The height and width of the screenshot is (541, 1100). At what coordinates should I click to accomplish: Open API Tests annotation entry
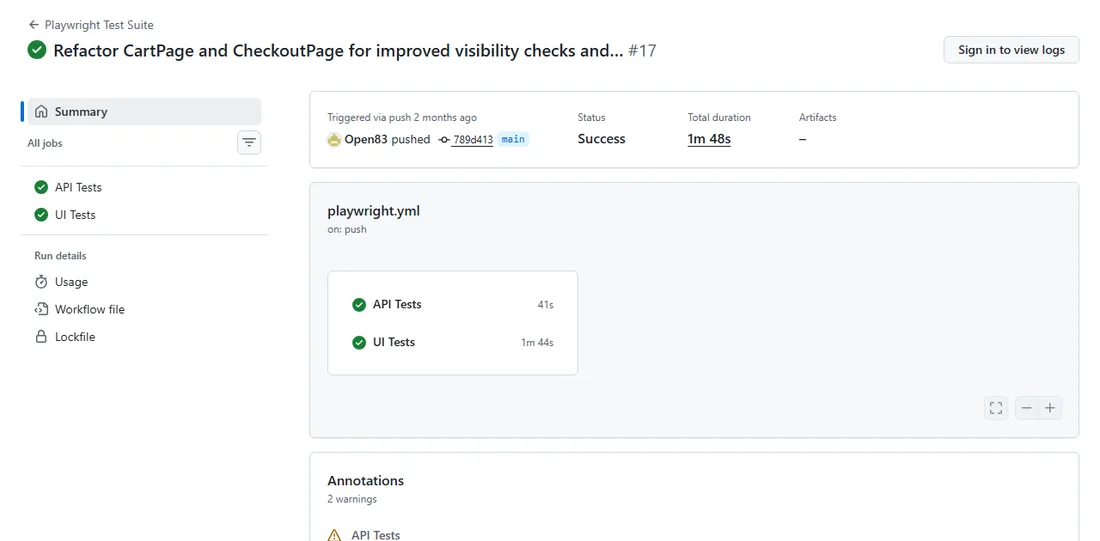click(376, 535)
